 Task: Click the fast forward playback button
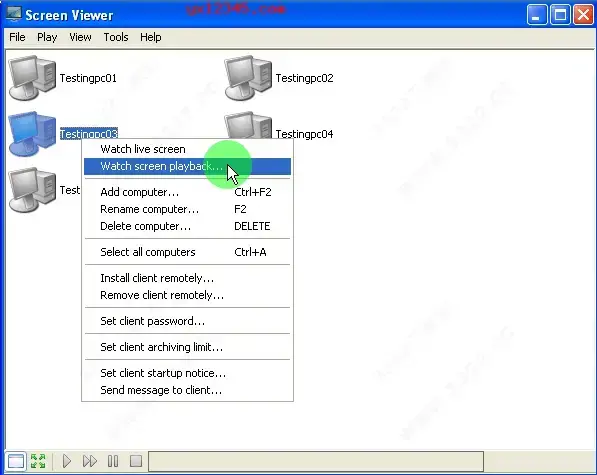tap(90, 461)
